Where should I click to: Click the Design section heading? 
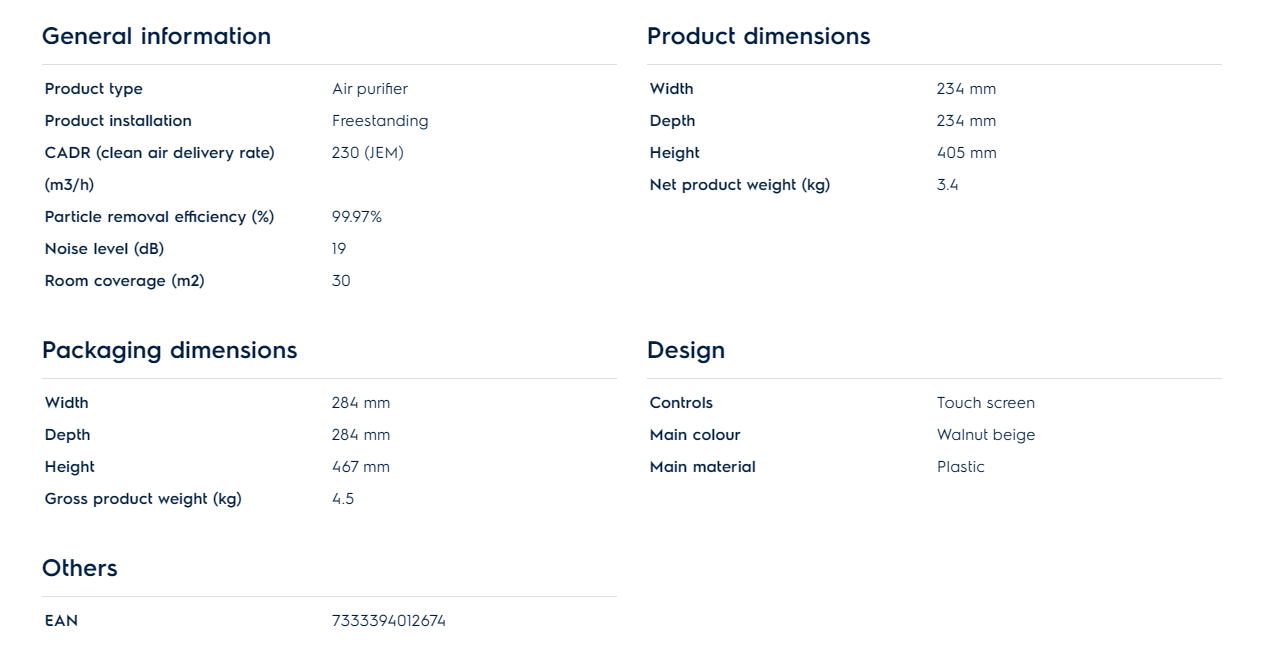pyautogui.click(x=686, y=350)
